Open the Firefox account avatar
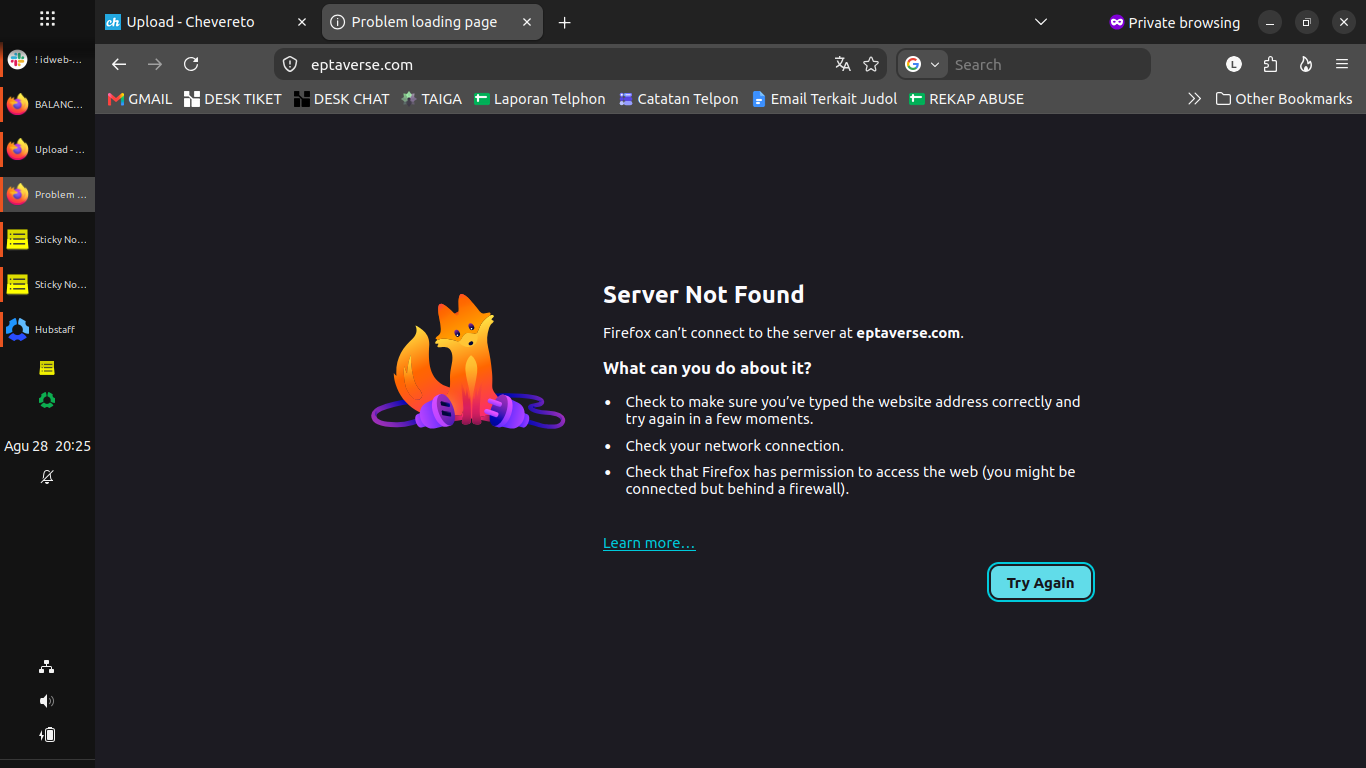Viewport: 1366px width, 768px height. 1234,64
